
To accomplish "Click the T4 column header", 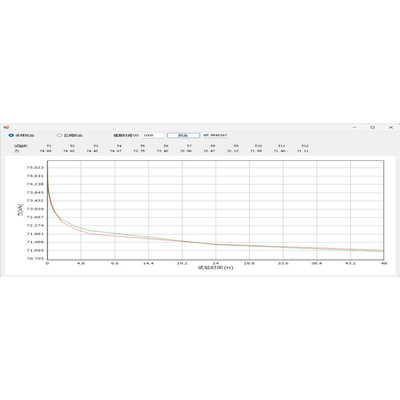I will [x=119, y=146].
